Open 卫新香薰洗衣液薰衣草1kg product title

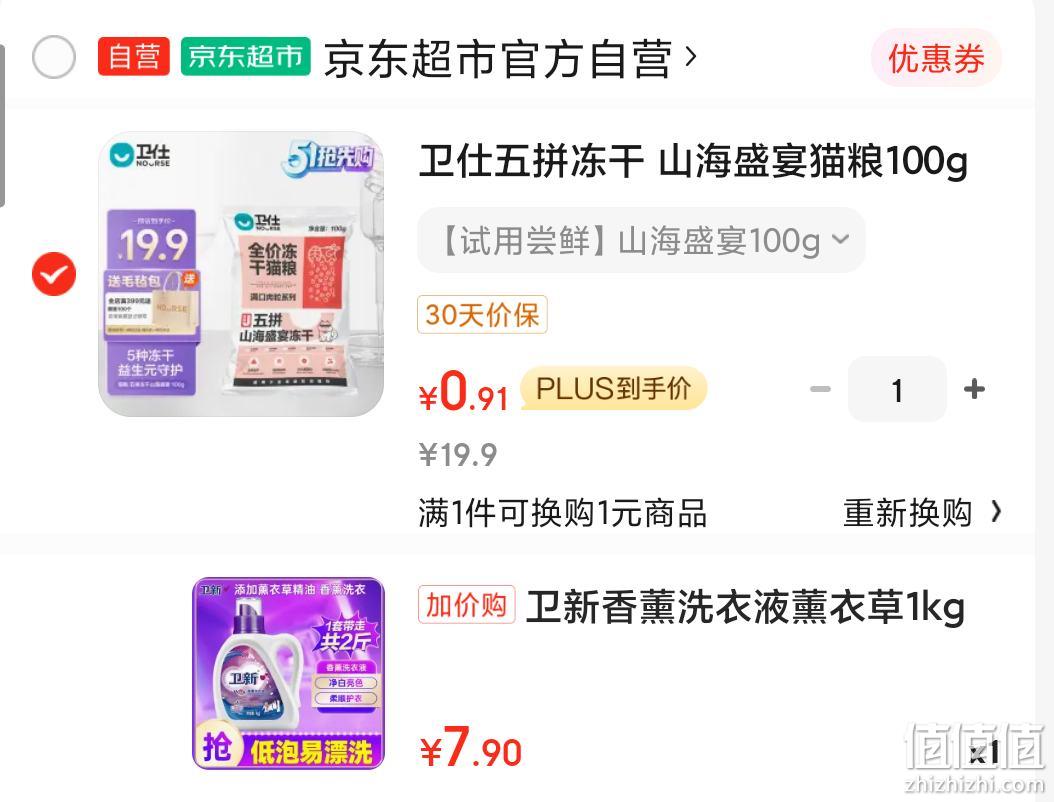coord(745,608)
